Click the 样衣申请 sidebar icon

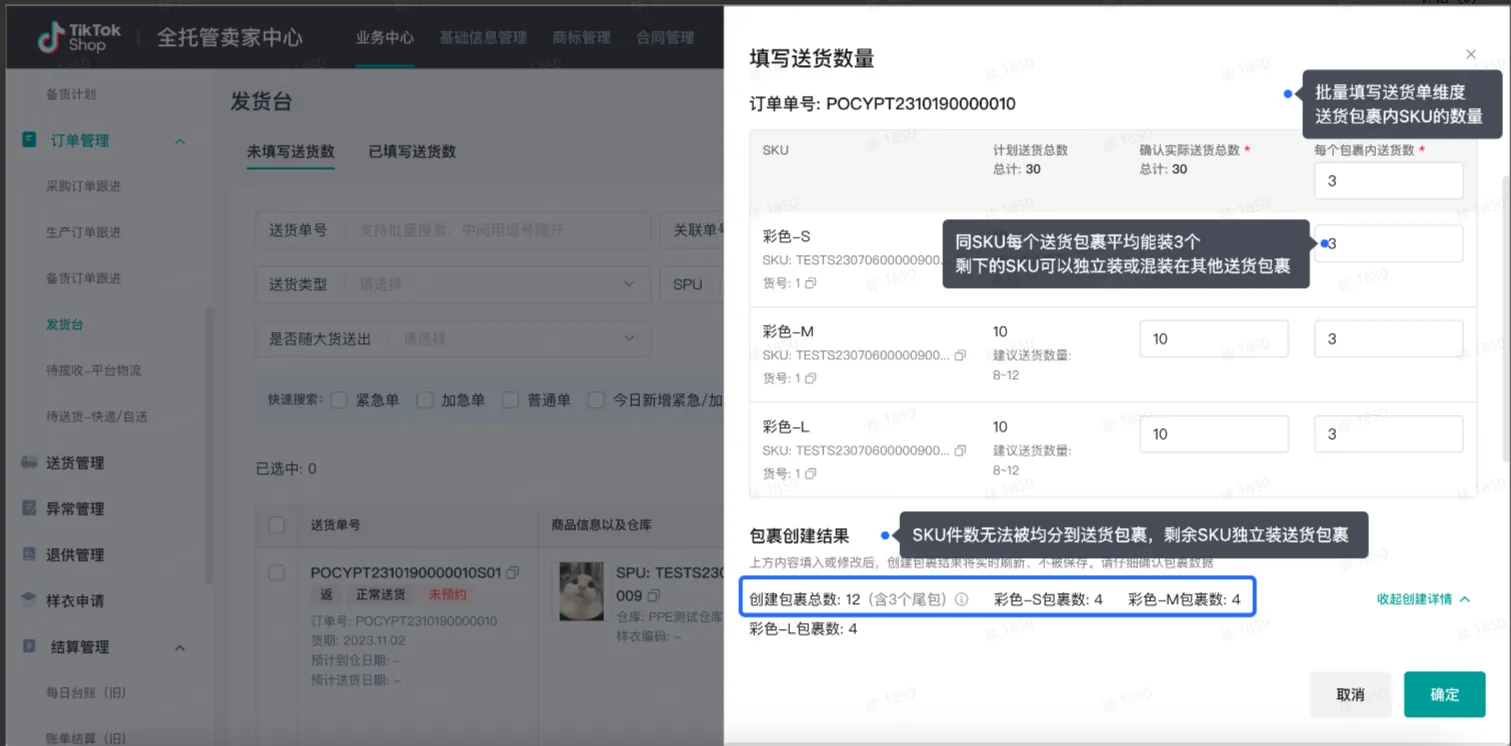[29, 600]
